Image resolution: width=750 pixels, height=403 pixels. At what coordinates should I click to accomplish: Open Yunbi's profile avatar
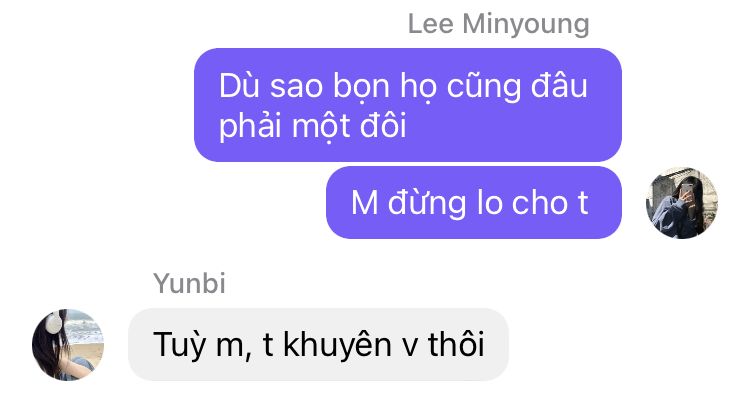click(68, 345)
